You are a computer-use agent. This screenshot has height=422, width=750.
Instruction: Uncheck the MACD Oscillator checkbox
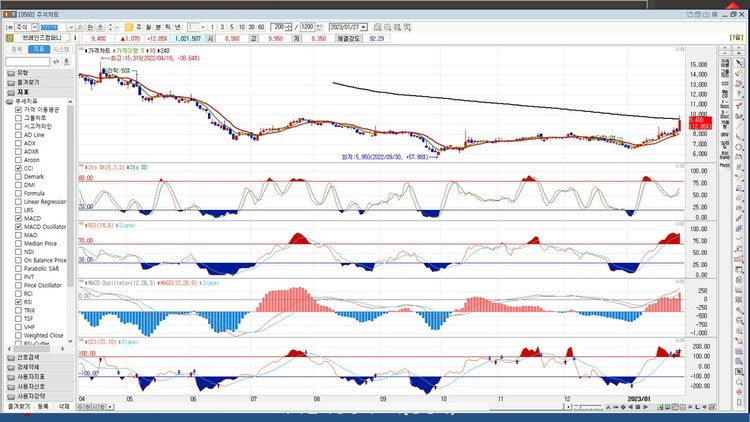[18, 227]
